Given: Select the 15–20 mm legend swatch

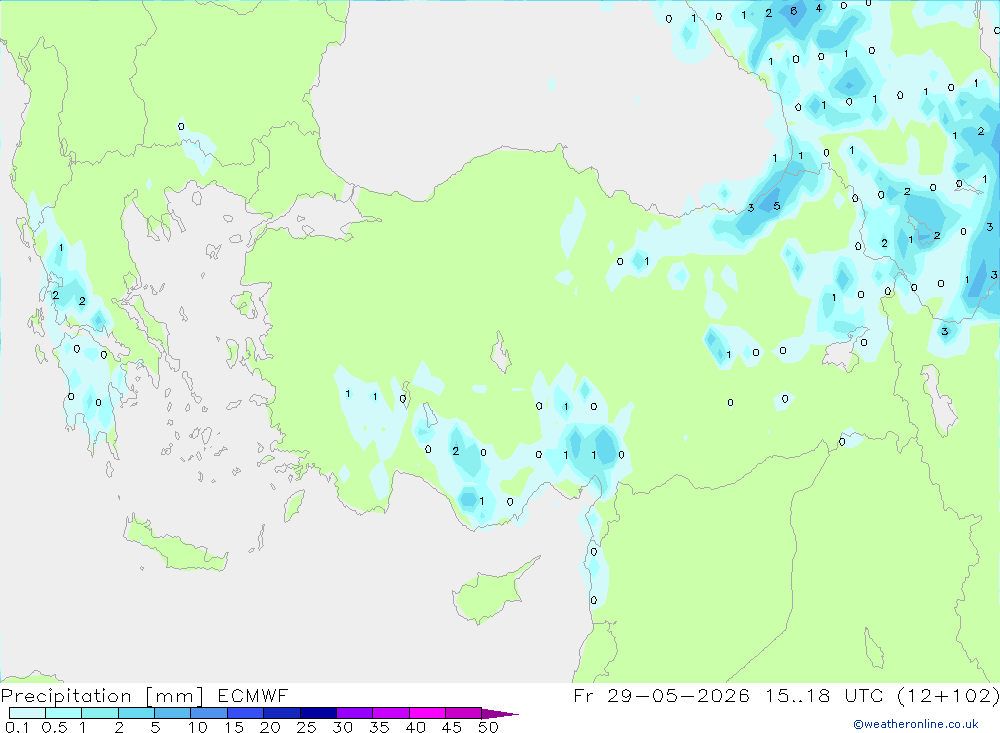Looking at the screenshot, I should tap(245, 713).
